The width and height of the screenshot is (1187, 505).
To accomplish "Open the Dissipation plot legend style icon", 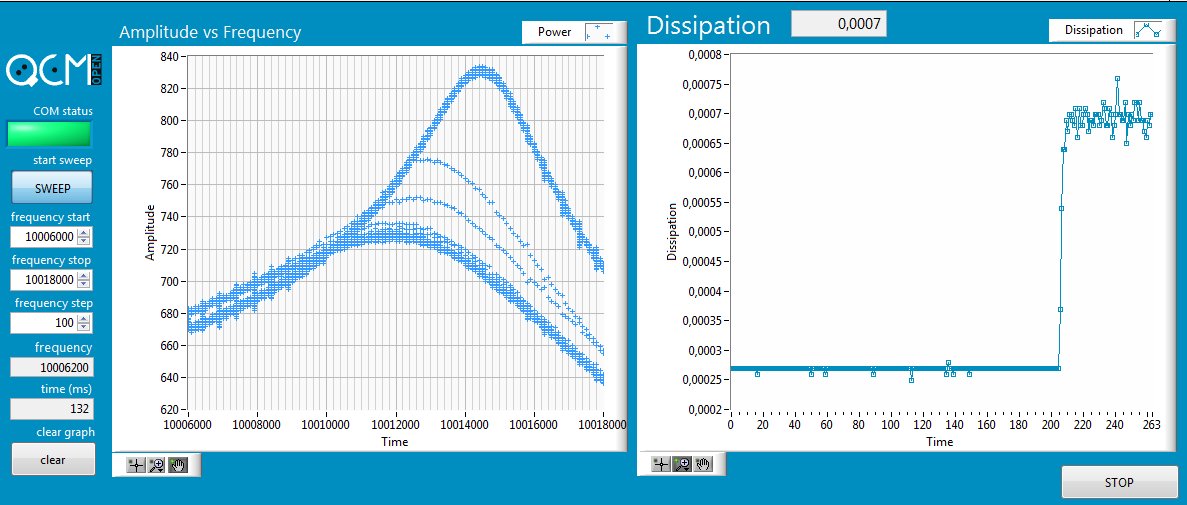I will pyautogui.click(x=1148, y=30).
